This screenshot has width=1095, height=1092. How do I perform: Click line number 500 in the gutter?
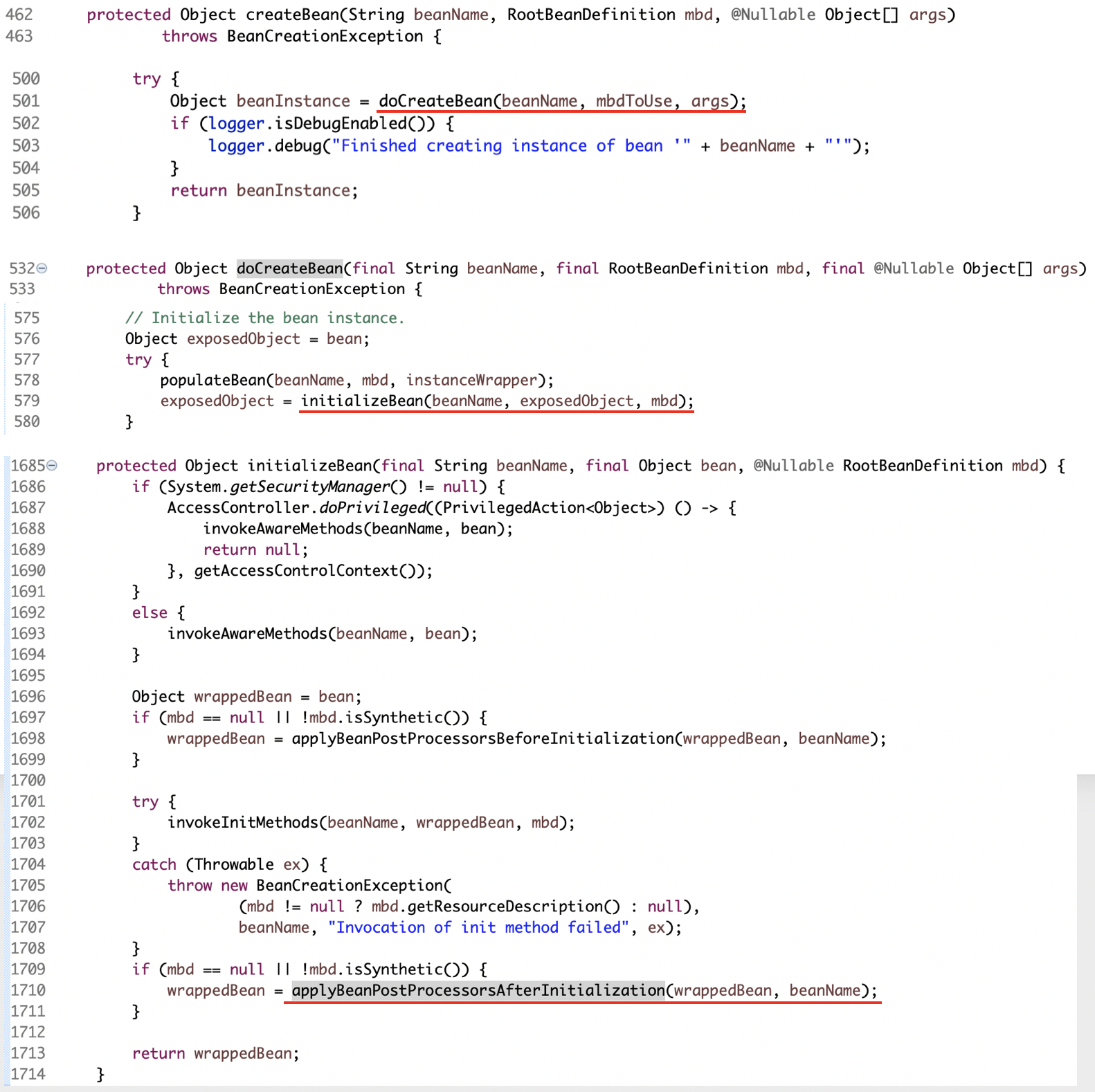[x=26, y=79]
